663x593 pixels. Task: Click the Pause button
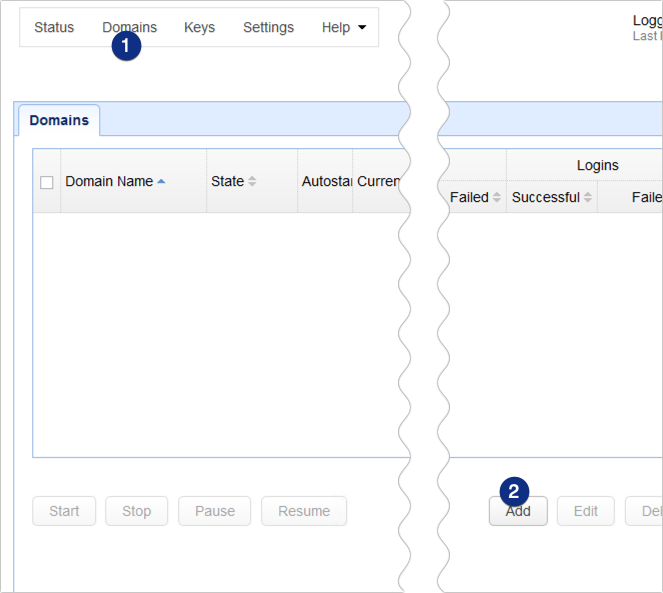(215, 511)
